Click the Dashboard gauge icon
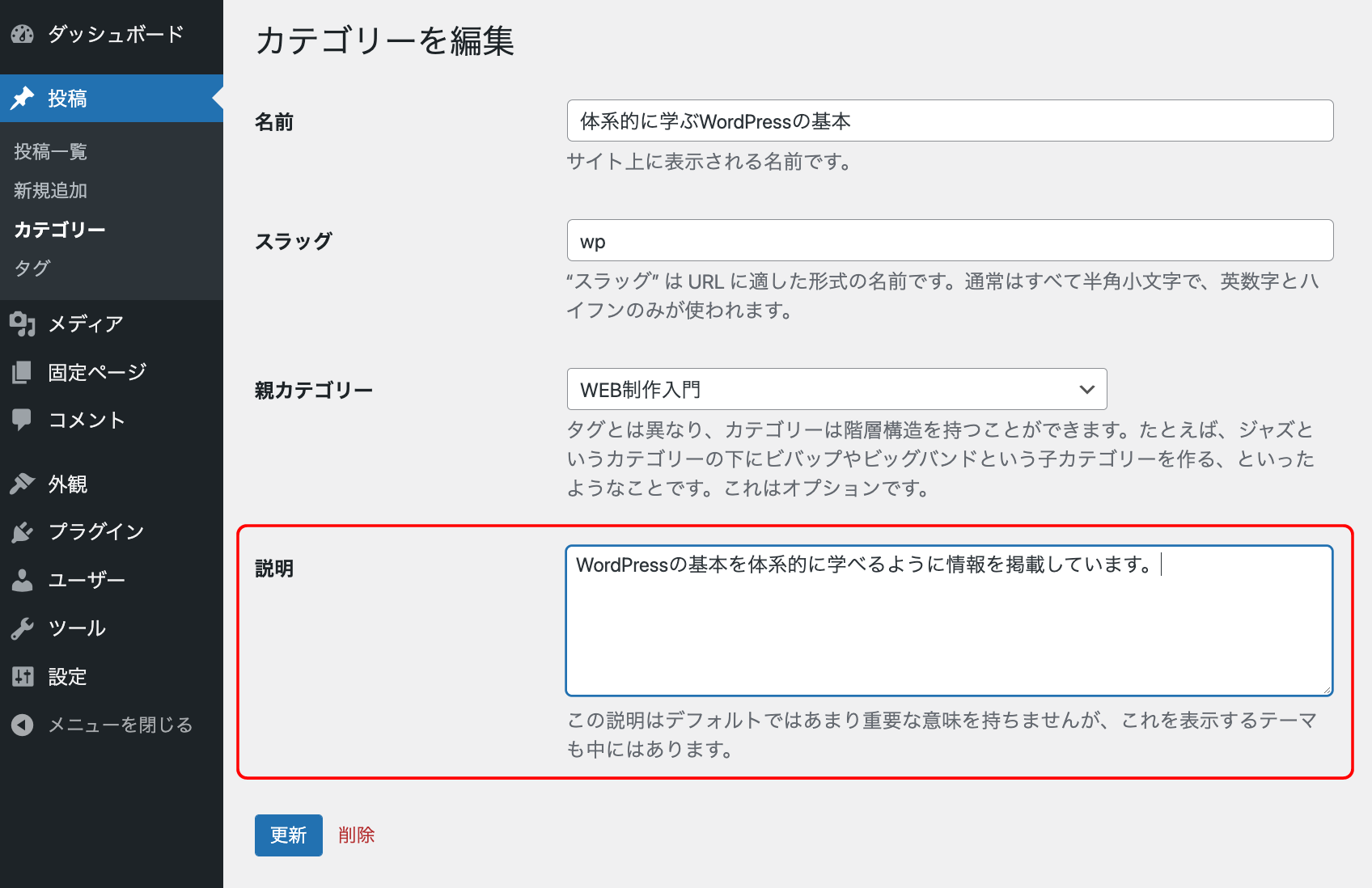1372x888 pixels. (x=23, y=34)
